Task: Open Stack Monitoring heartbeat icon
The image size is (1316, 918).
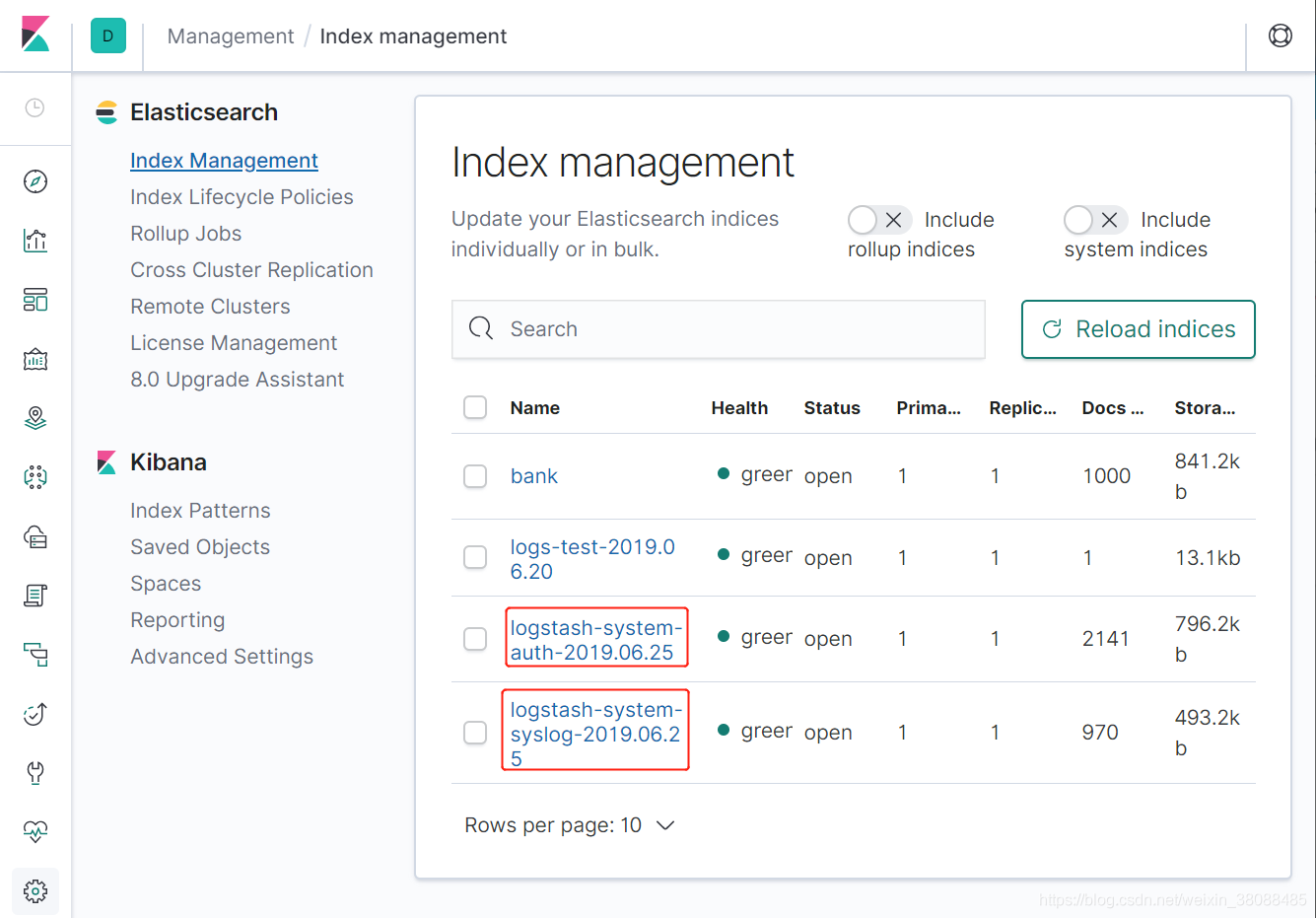Action: point(35,832)
